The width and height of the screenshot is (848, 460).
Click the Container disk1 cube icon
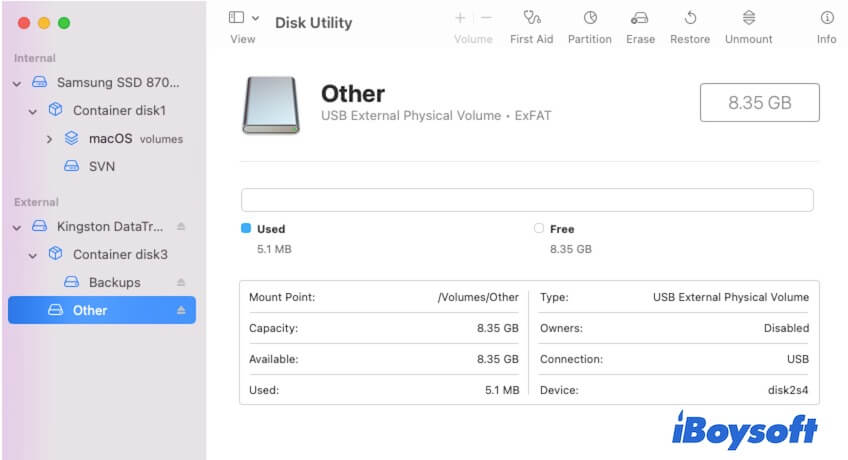pos(55,110)
